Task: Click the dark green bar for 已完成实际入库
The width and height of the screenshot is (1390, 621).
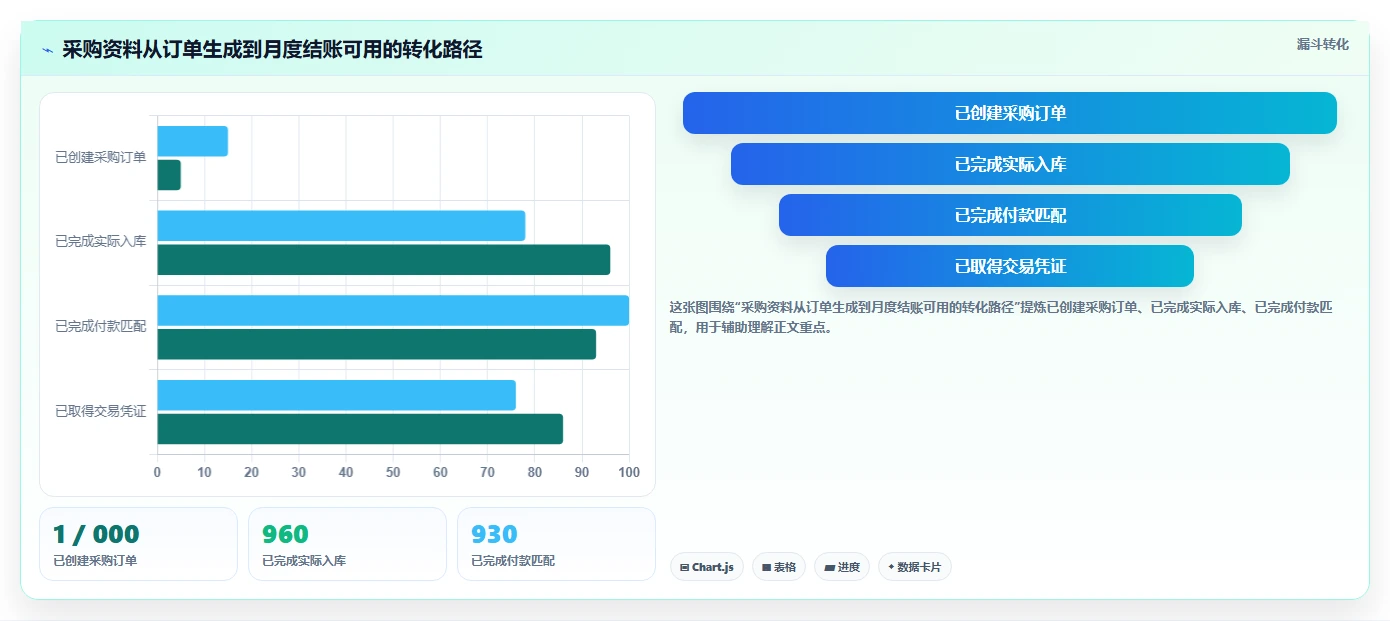Action: 383,260
